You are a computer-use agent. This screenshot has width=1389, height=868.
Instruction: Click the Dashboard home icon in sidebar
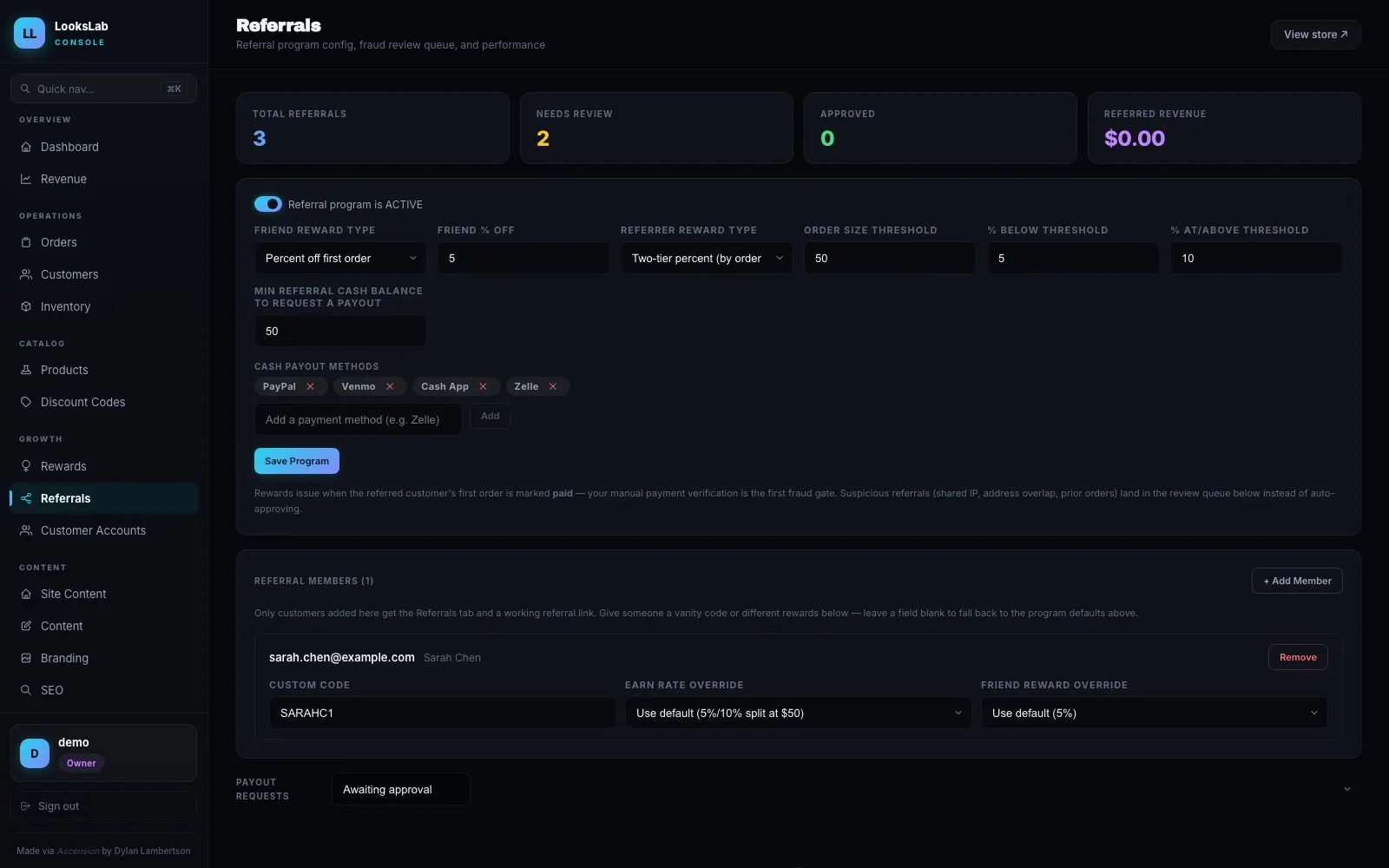point(26,147)
